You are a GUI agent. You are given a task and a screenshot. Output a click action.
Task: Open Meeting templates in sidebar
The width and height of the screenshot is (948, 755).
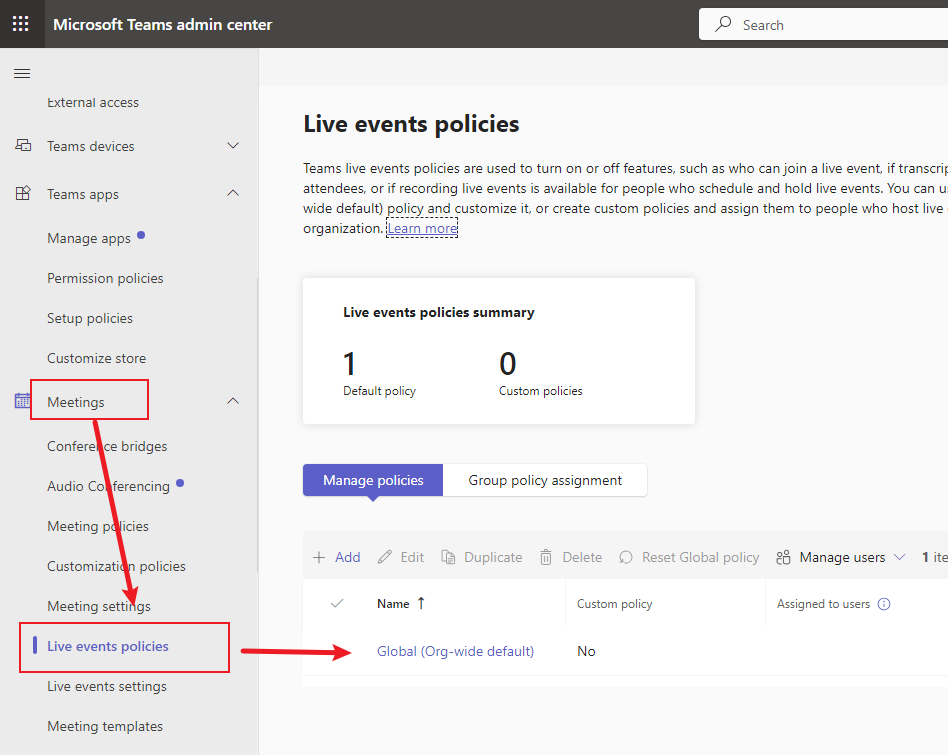tap(105, 726)
